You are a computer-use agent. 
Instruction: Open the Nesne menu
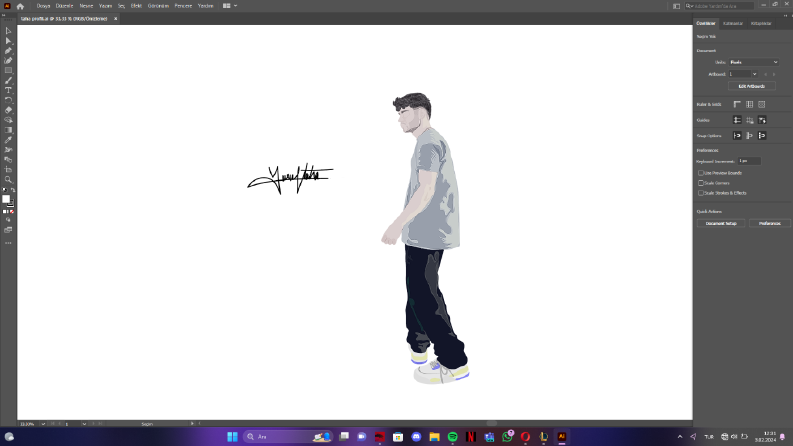point(86,6)
